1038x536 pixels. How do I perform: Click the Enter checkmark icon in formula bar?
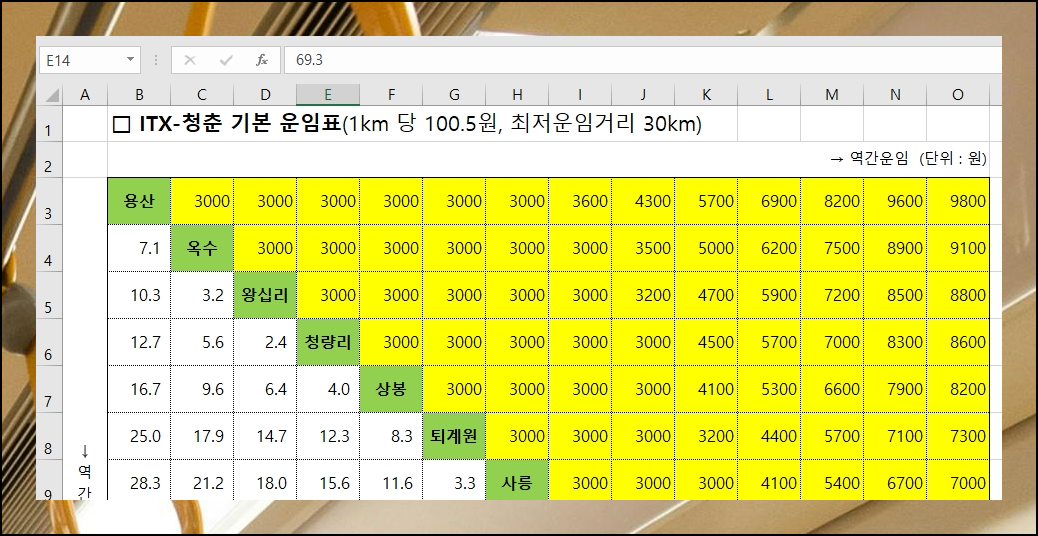(226, 60)
